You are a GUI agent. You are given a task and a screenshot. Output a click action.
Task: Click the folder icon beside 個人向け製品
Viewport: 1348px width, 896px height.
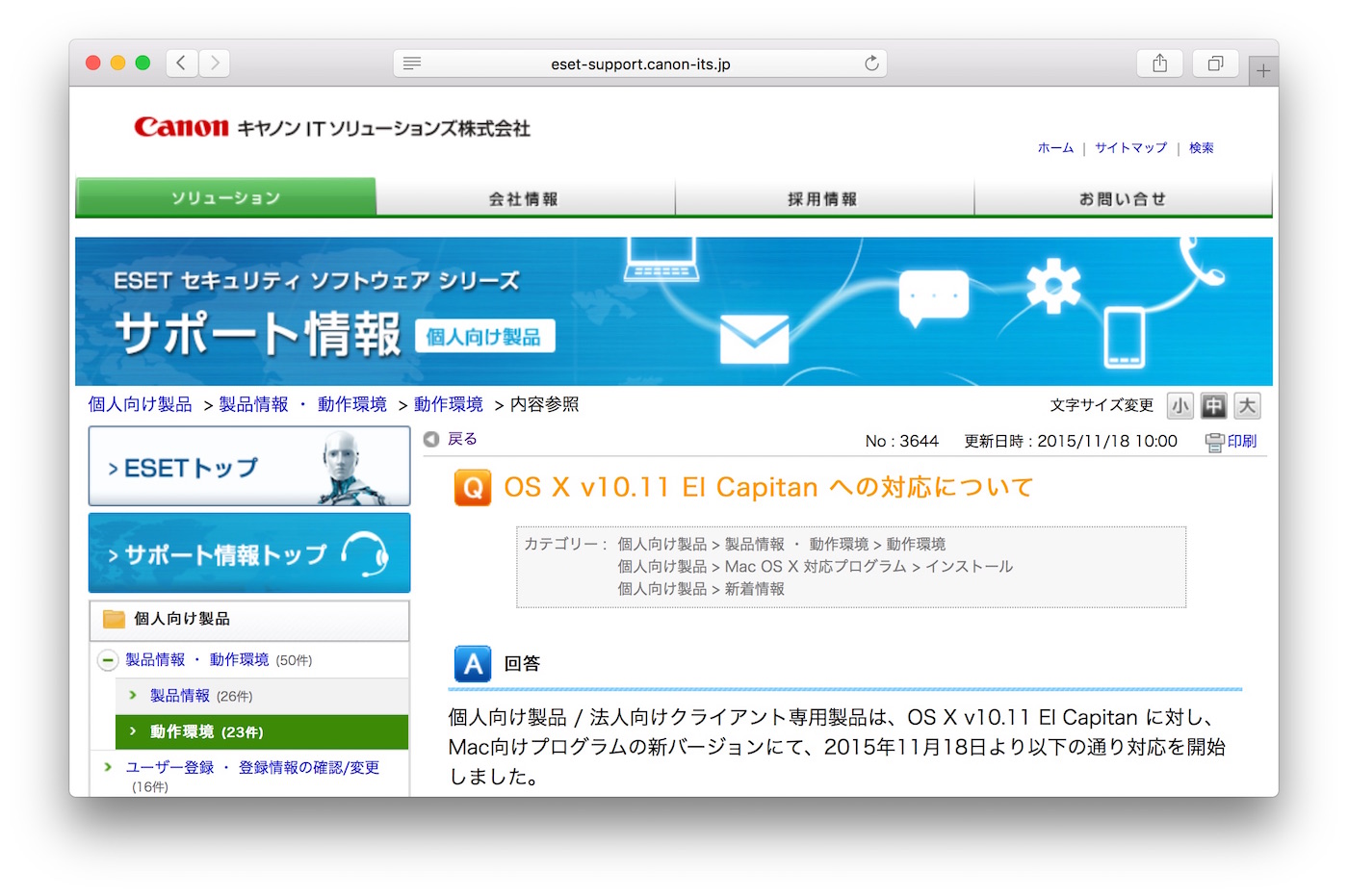pyautogui.click(x=114, y=619)
